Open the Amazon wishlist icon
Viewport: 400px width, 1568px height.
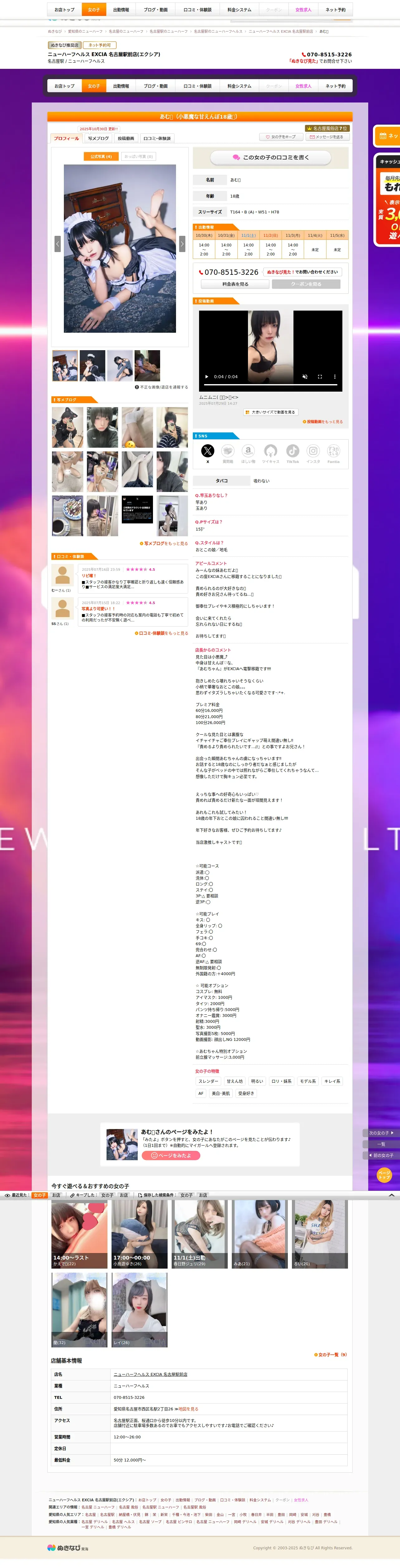tap(248, 450)
